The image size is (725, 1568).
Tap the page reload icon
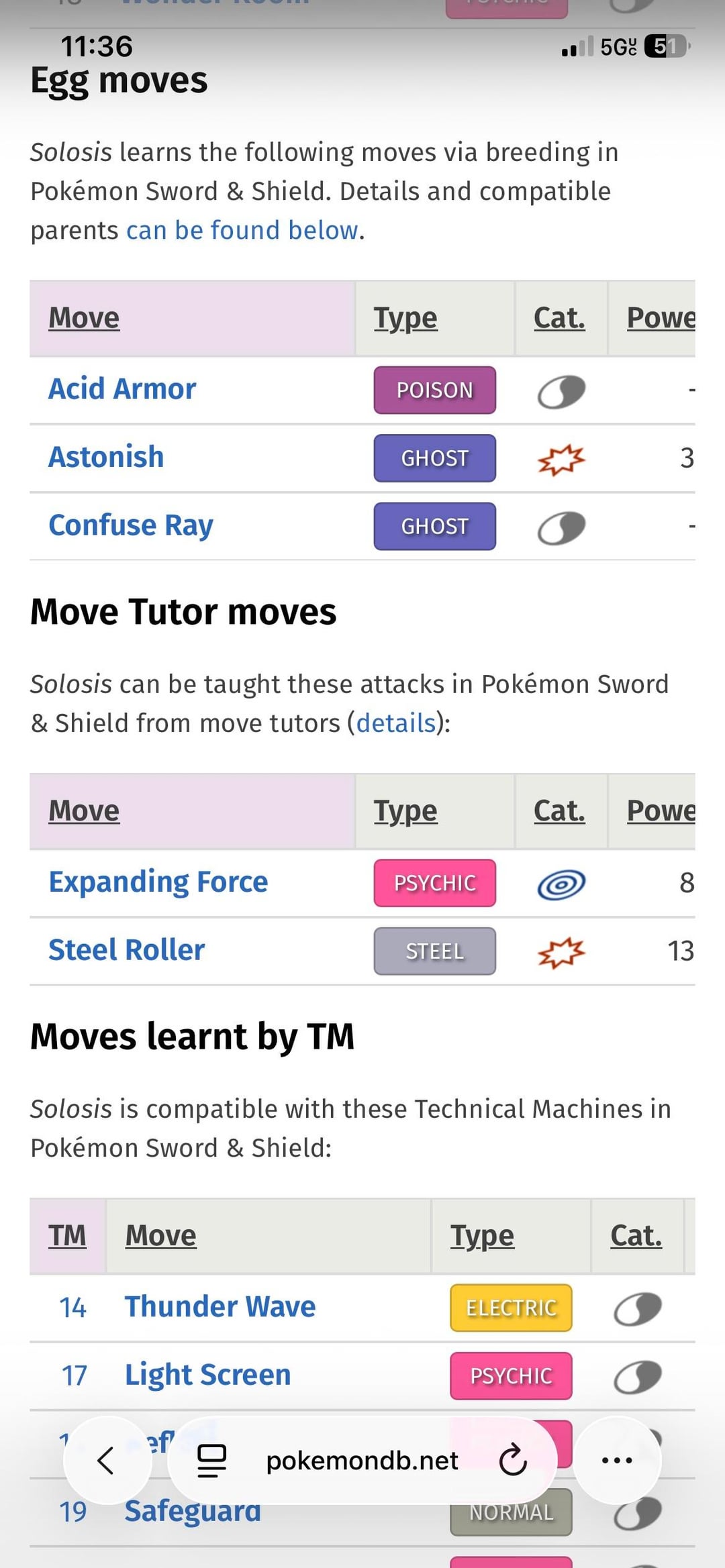tap(513, 1460)
